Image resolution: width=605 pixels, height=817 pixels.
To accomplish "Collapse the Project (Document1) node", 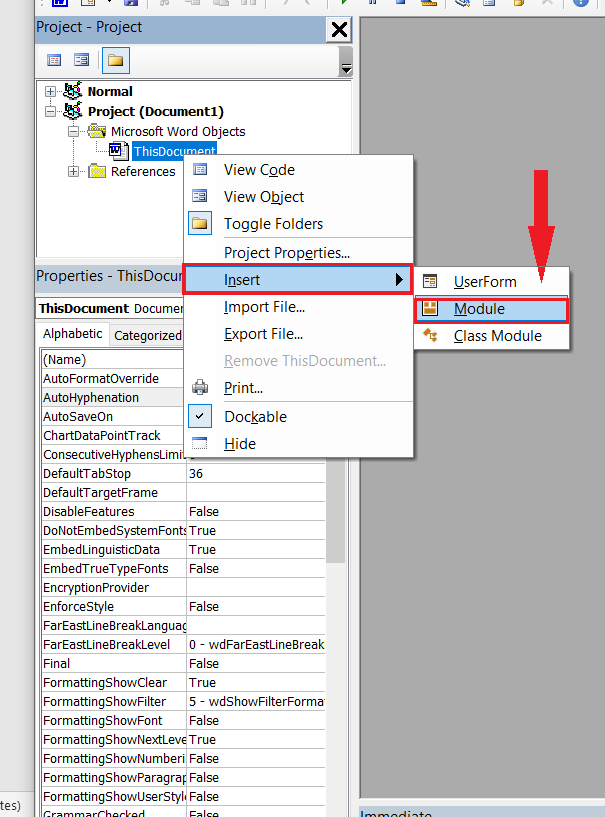I will [50, 112].
